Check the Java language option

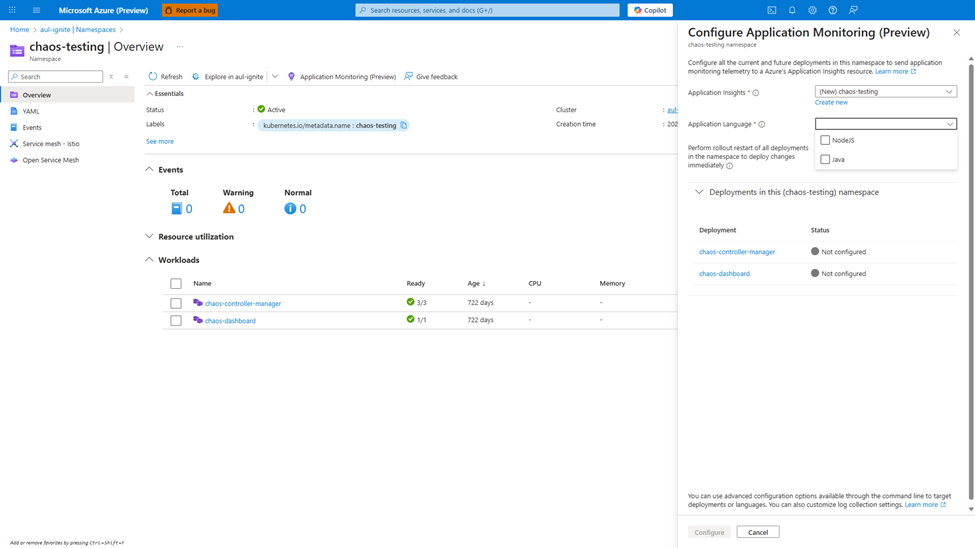(825, 159)
